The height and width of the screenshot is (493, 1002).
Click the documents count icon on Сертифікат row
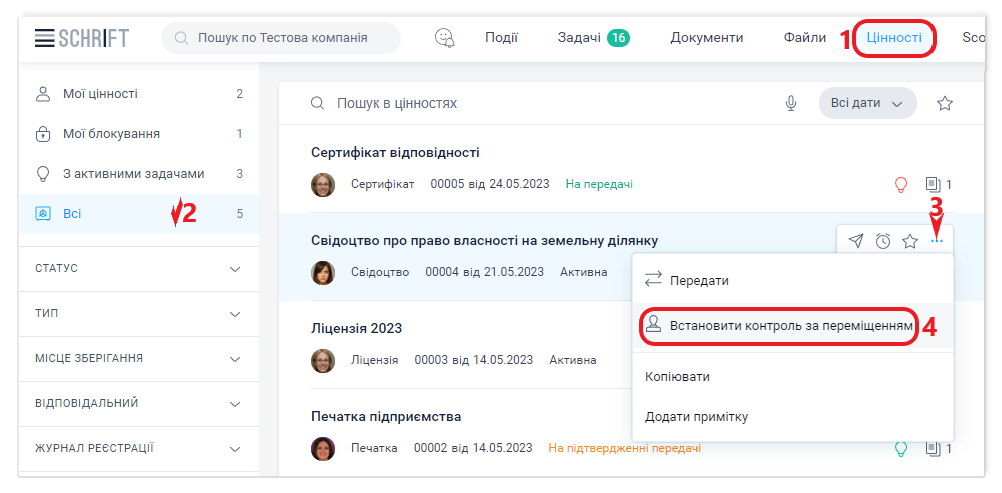click(x=933, y=184)
